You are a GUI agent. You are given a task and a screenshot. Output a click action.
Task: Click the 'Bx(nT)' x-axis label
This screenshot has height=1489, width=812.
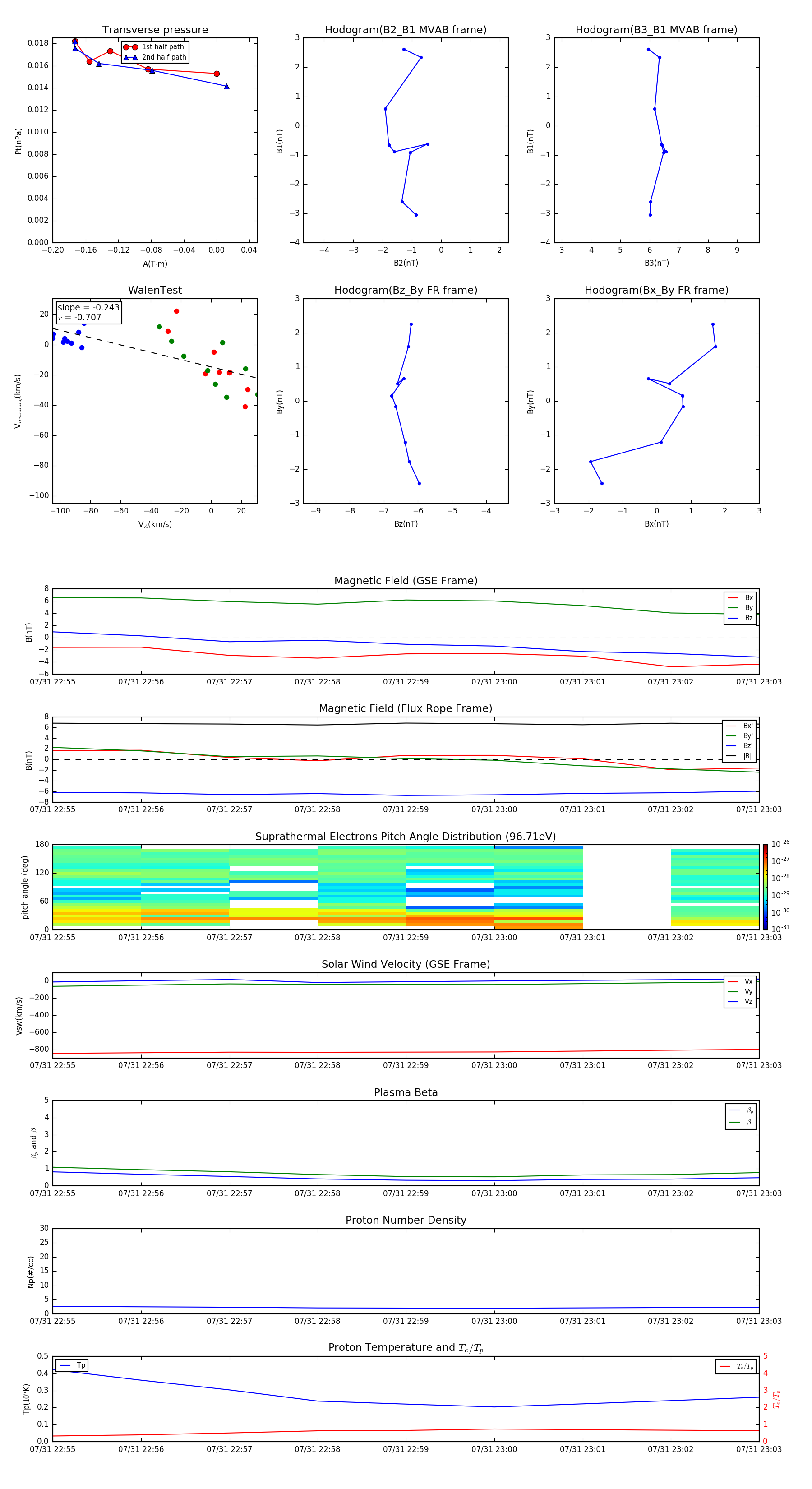pos(656,524)
